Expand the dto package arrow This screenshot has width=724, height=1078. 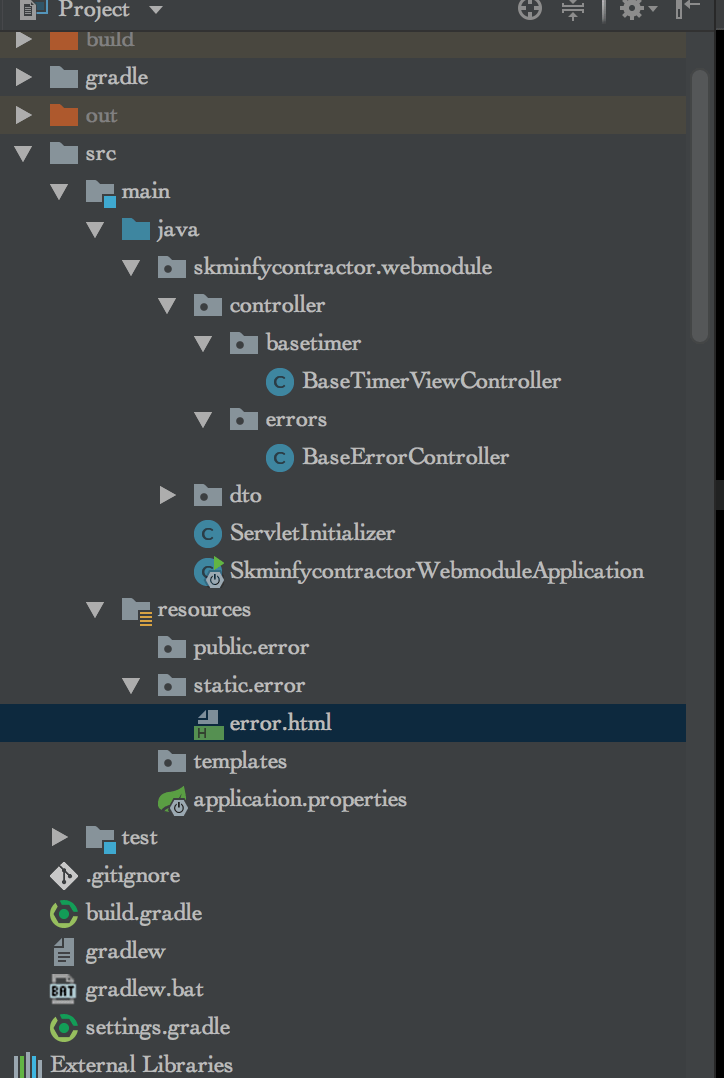(x=168, y=495)
